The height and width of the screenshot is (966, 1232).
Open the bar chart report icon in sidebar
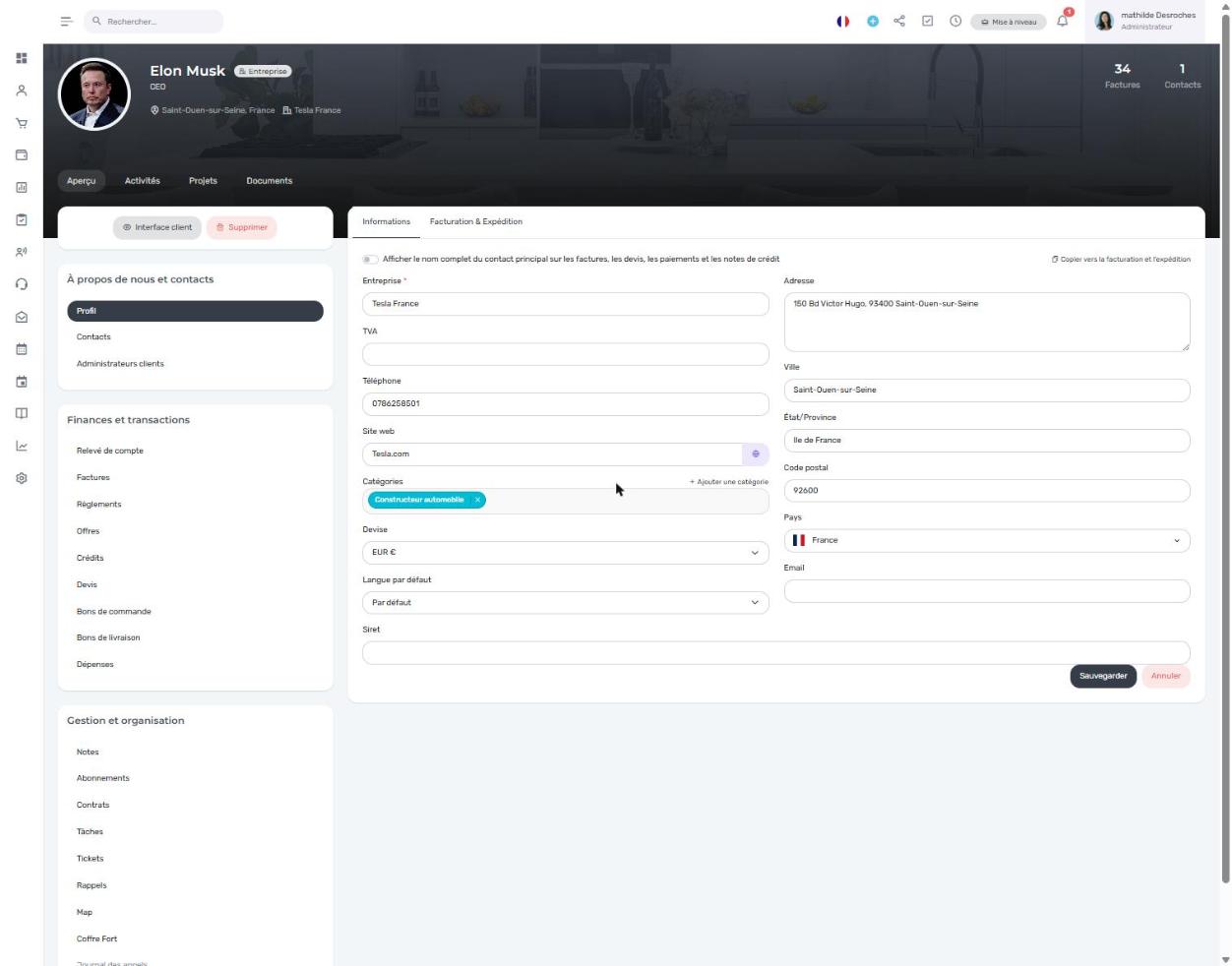22,187
